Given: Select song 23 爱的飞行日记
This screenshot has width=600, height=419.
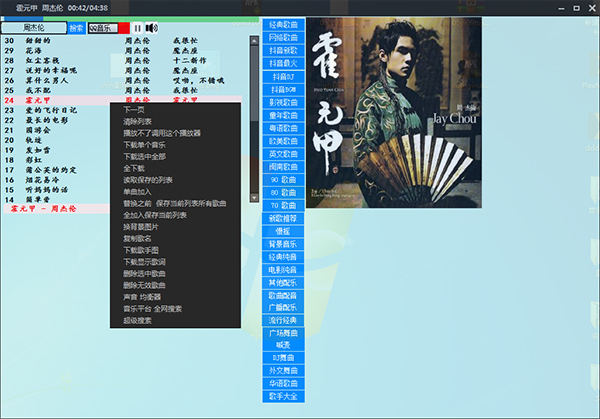Looking at the screenshot, I should coord(56,110).
